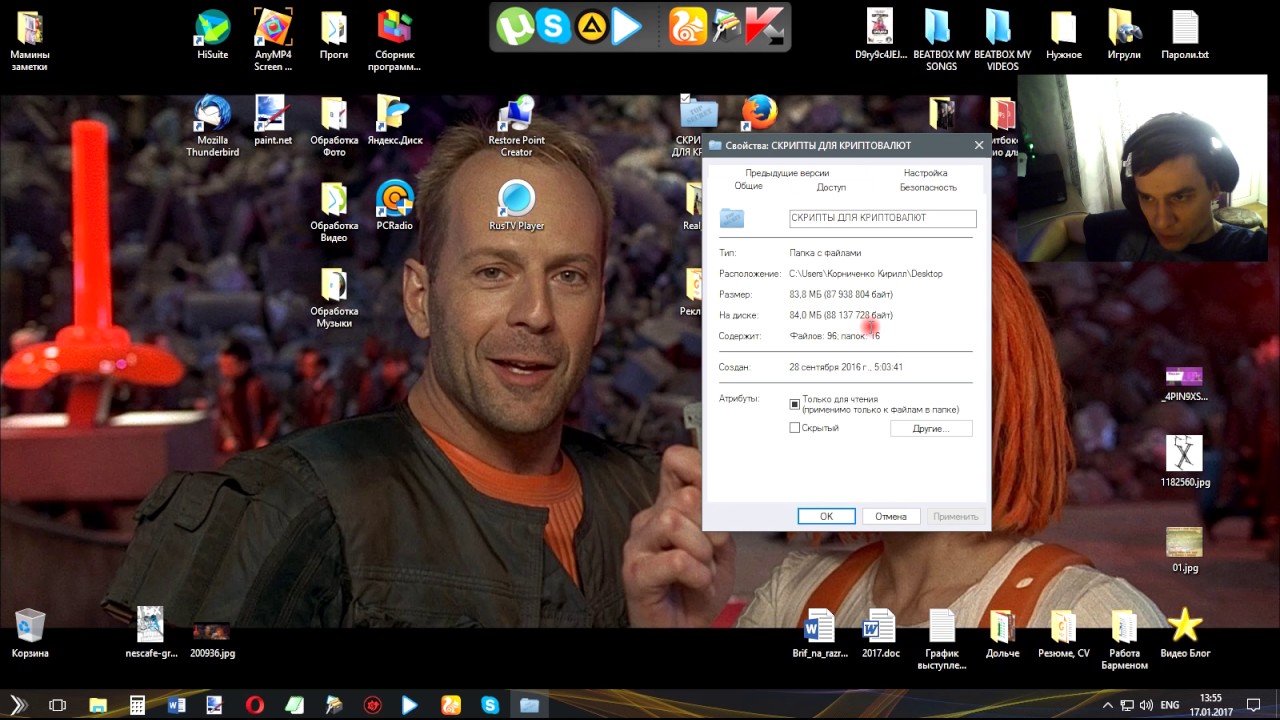1280x720 pixels.
Task: Toggle Только для чтения checkbox
Action: click(x=795, y=404)
